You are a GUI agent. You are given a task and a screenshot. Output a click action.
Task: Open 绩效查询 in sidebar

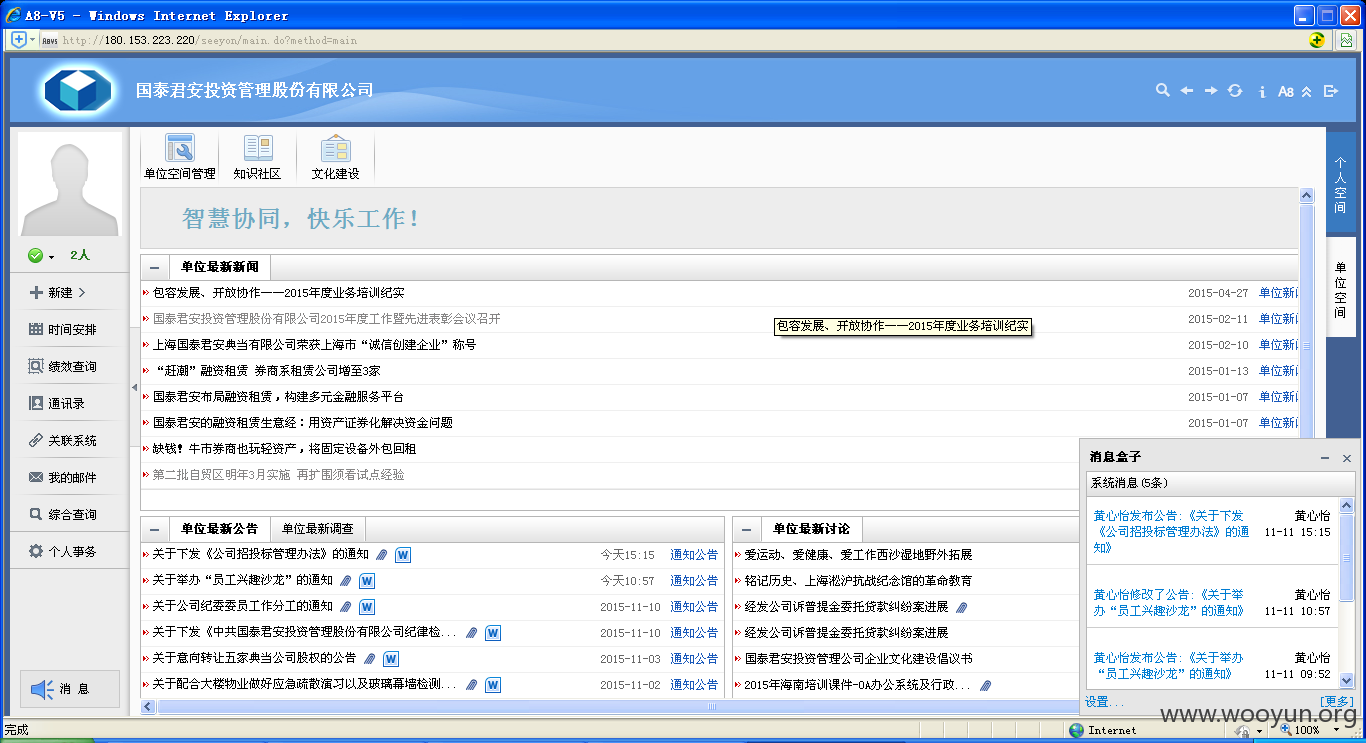pyautogui.click(x=65, y=367)
